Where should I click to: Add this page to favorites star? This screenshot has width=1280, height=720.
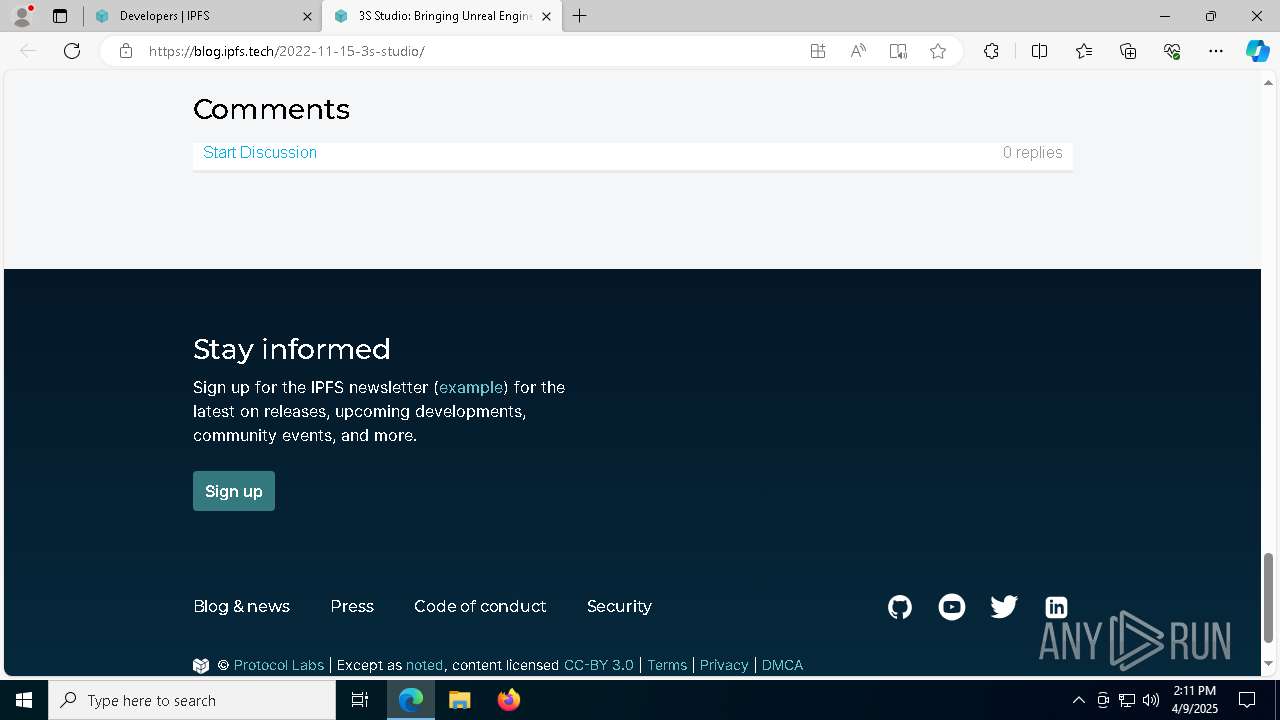click(938, 51)
